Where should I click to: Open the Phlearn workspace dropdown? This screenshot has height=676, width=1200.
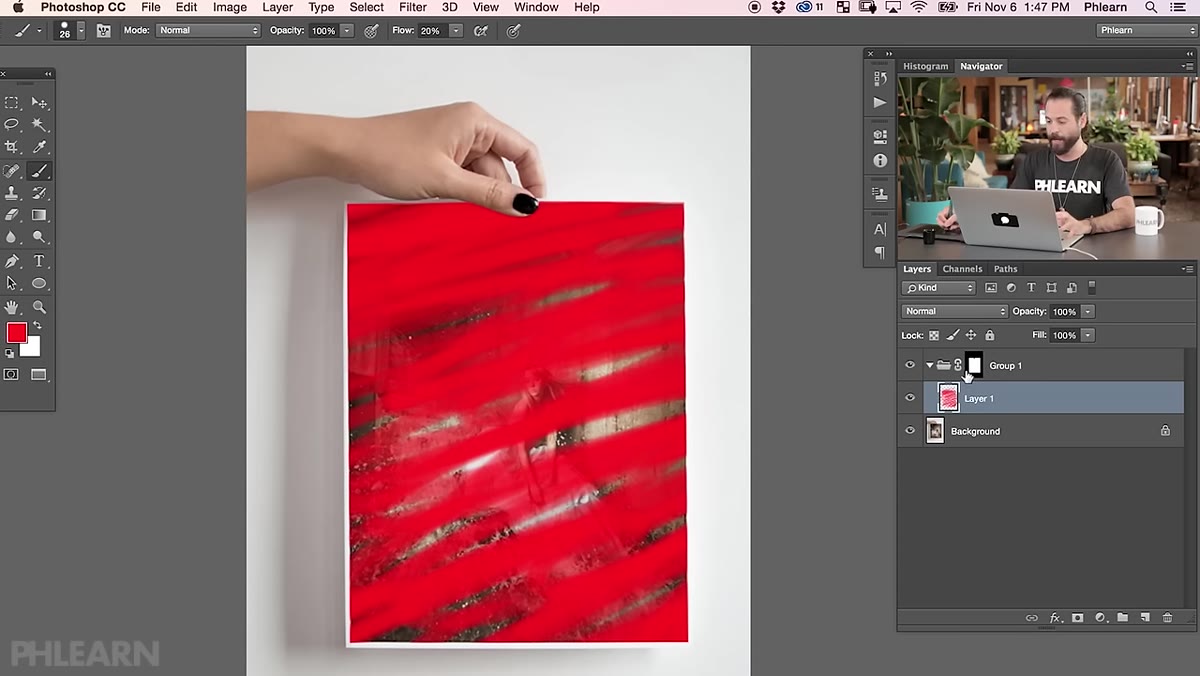(1146, 31)
